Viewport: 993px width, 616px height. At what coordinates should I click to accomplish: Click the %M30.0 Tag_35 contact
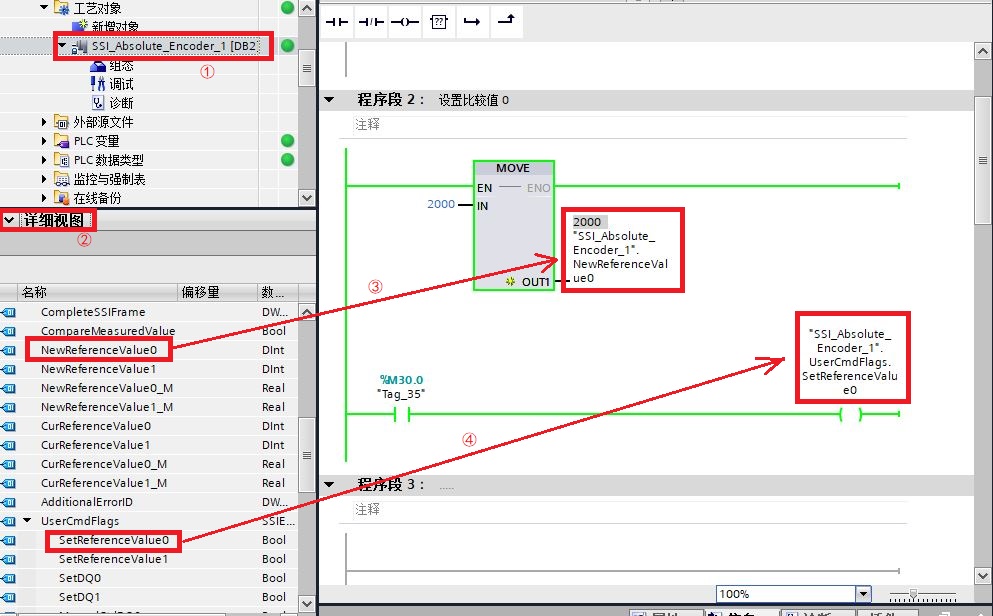pyautogui.click(x=402, y=415)
